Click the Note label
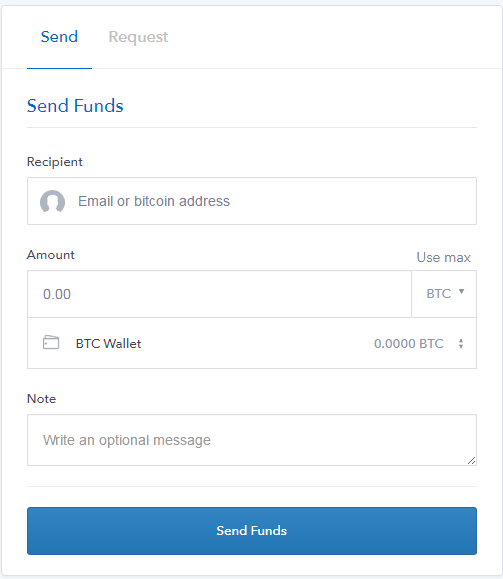Viewport: 503px width, 579px height. 41,399
